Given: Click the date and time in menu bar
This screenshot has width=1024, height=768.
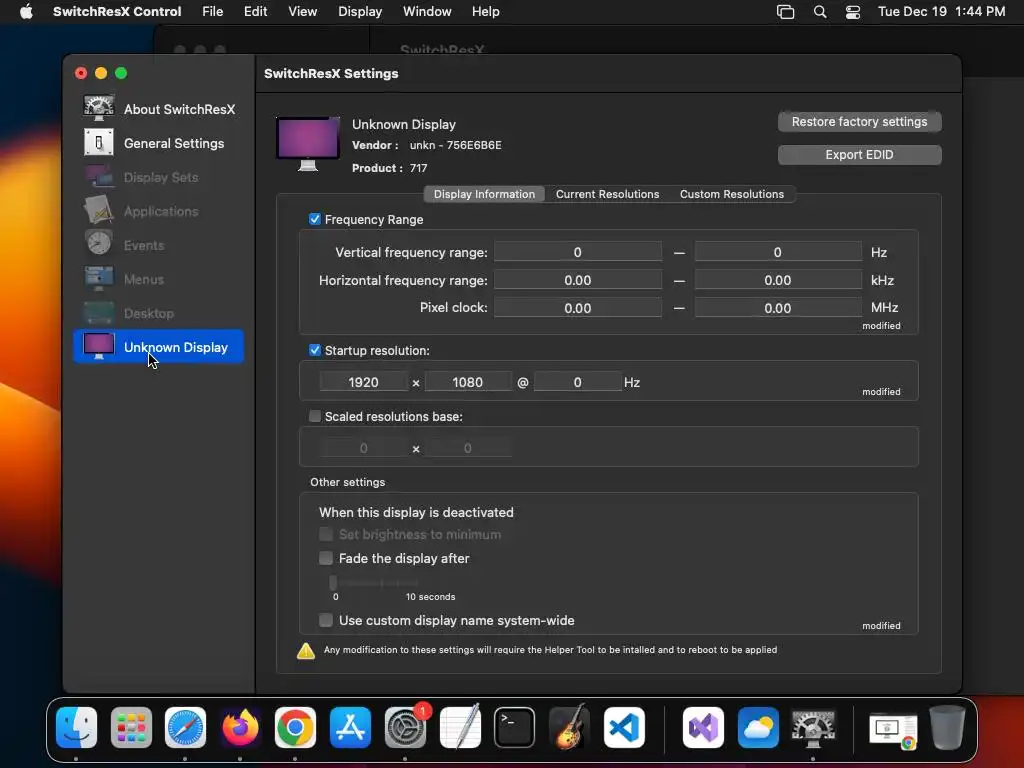Looking at the screenshot, I should 941,12.
